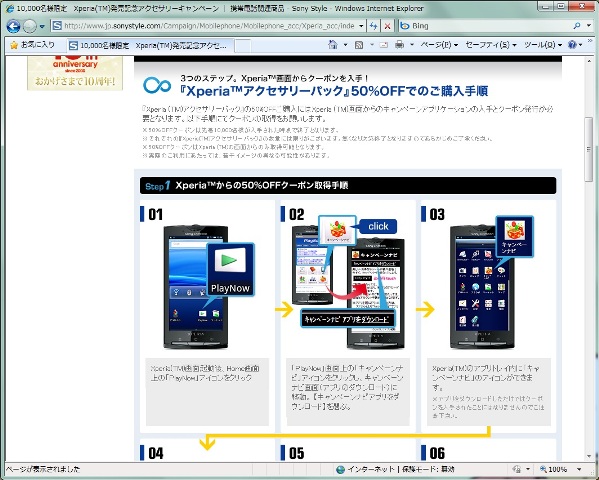Click the browser Back arrow button
The image size is (599, 480).
point(13,26)
